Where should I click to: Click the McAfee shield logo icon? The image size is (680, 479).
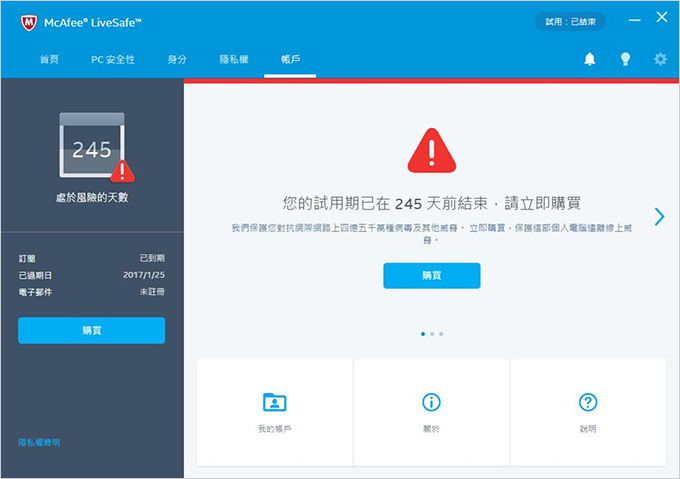(x=29, y=23)
